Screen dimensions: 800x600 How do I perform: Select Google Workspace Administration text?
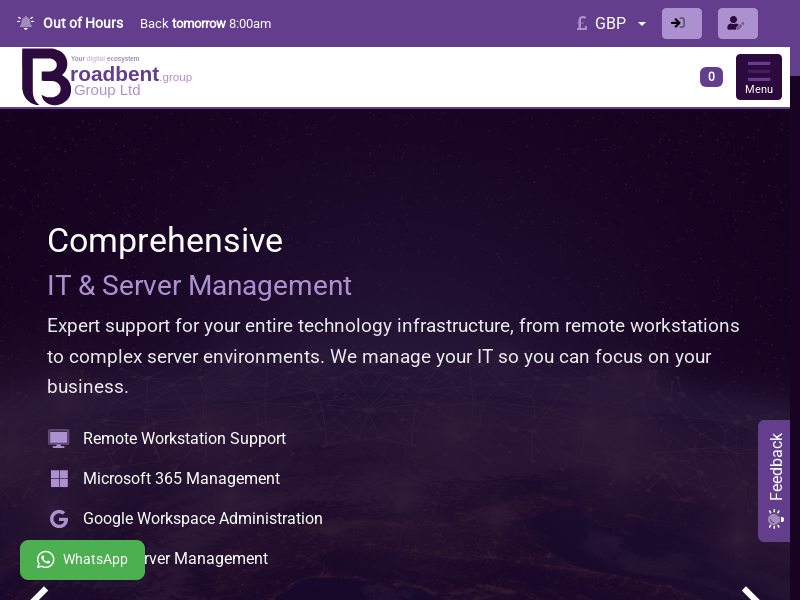point(202,519)
